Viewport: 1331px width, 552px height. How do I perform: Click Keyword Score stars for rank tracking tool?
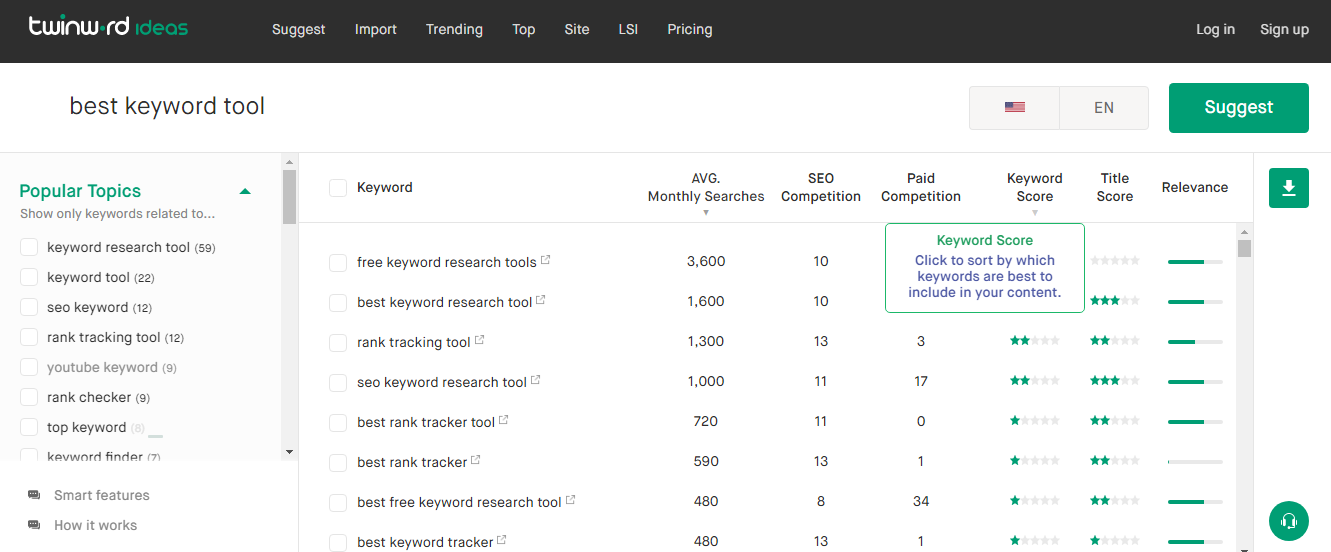coord(1035,341)
